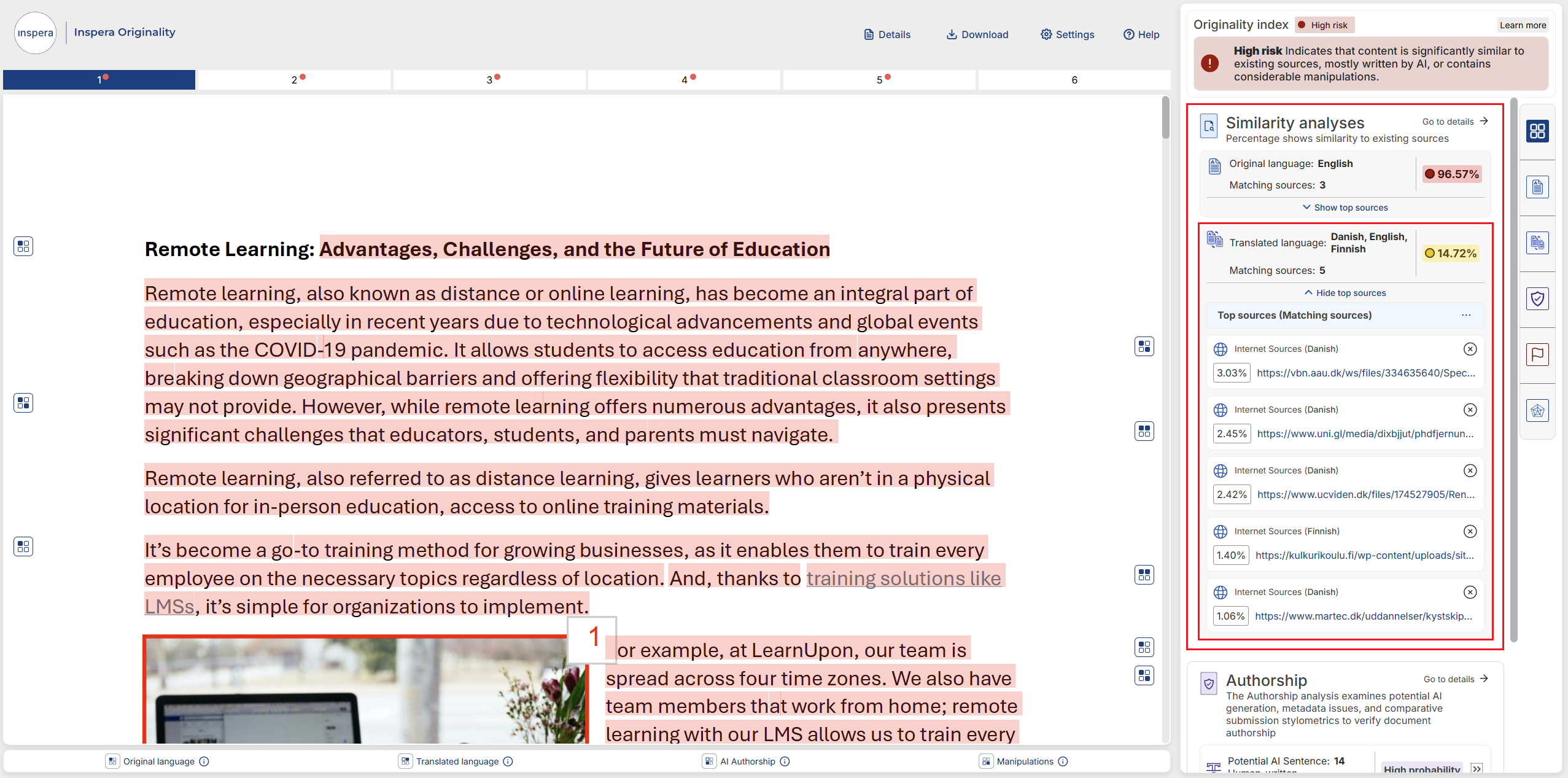This screenshot has width=1568, height=778.
Task: Open the vbn.aau.dk source link
Action: pyautogui.click(x=1366, y=373)
